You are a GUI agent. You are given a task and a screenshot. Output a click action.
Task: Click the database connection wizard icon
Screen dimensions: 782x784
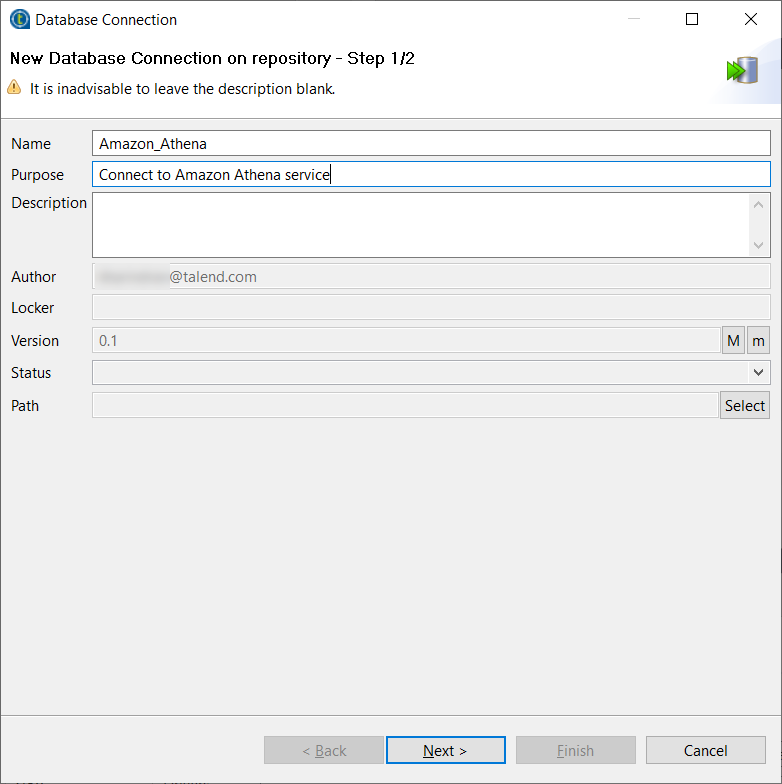click(x=741, y=70)
